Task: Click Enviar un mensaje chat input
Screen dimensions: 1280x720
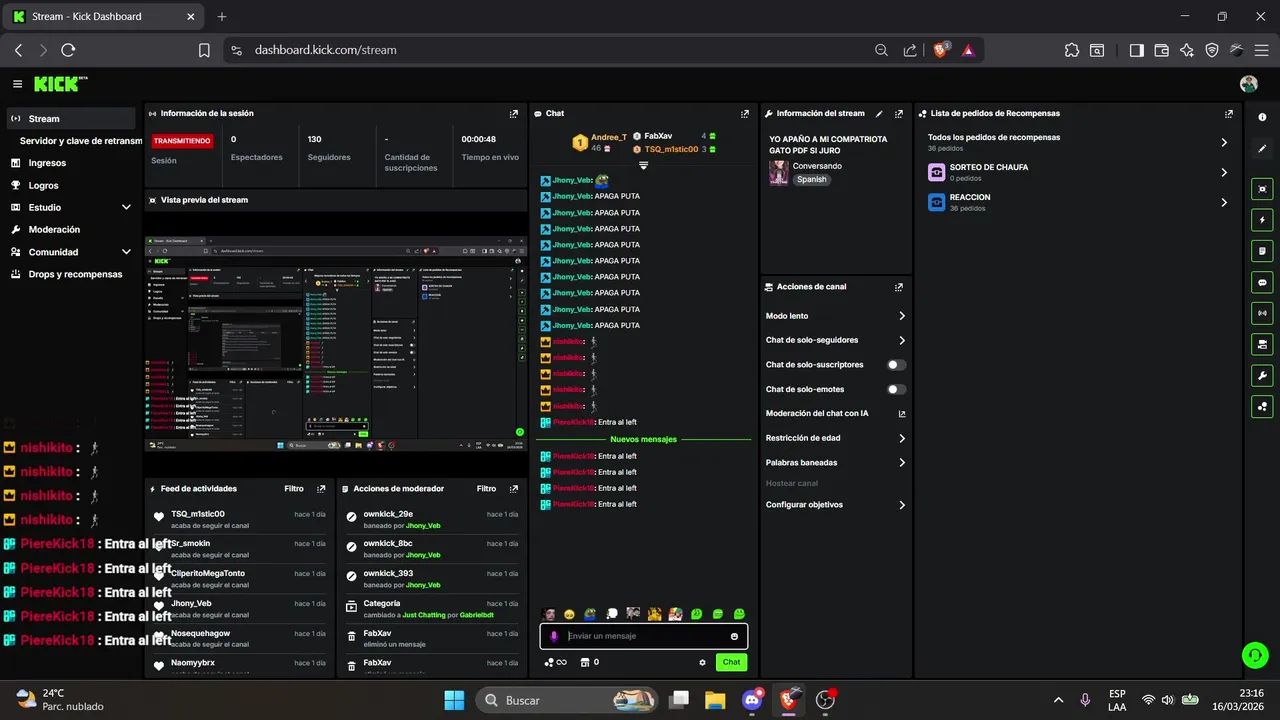Action: click(643, 636)
